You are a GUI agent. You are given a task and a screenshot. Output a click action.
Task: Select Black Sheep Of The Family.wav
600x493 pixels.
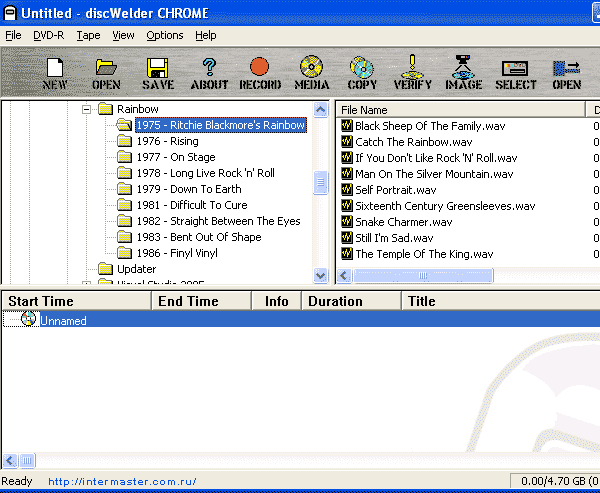[x=430, y=126]
